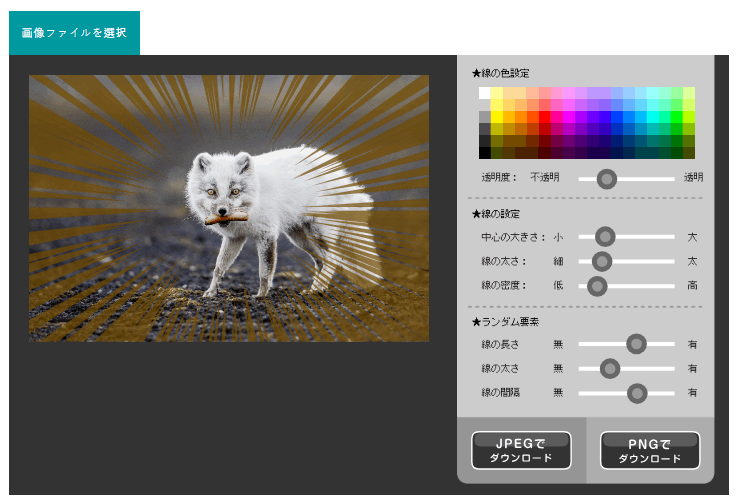Choose the bright cyan color swatch
This screenshot has width=744, height=504.
point(653,117)
